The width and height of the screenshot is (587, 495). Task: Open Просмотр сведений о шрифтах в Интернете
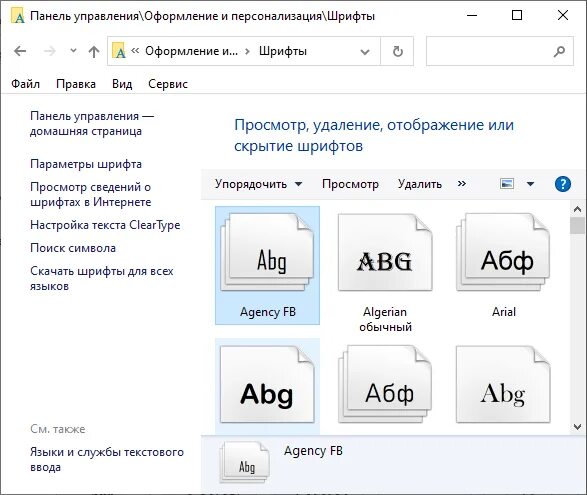pyautogui.click(x=91, y=194)
